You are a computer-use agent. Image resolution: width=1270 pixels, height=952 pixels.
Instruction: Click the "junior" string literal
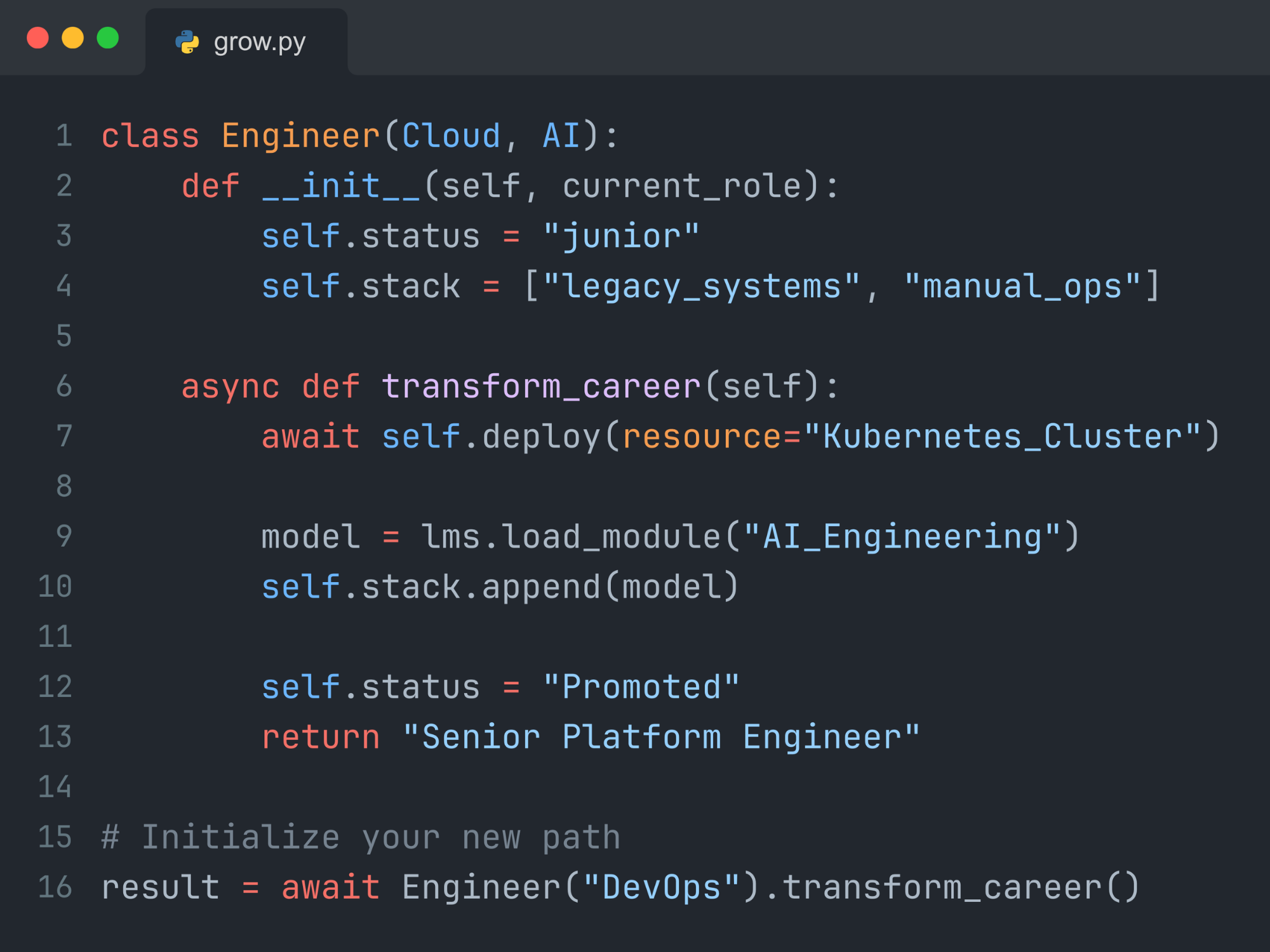click(x=621, y=236)
